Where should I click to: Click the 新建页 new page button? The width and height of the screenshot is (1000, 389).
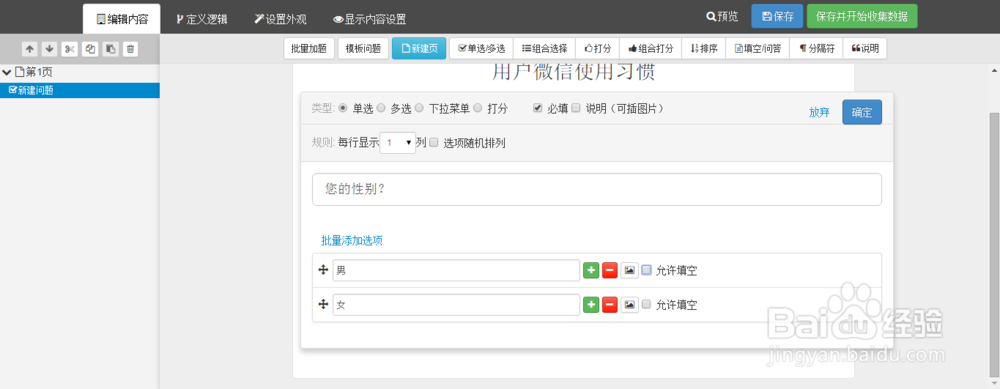tap(419, 48)
